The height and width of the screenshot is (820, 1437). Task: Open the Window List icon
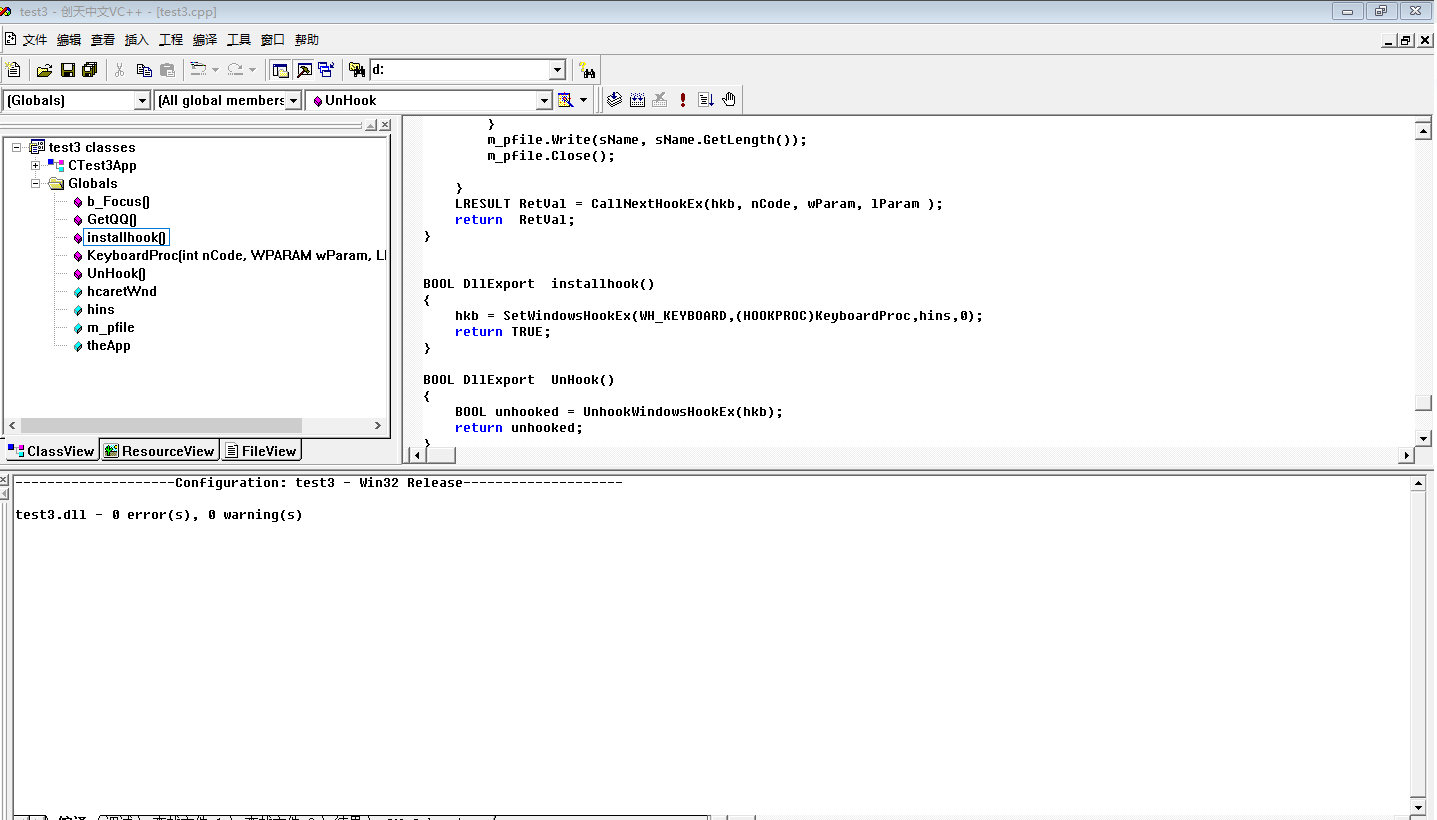326,70
